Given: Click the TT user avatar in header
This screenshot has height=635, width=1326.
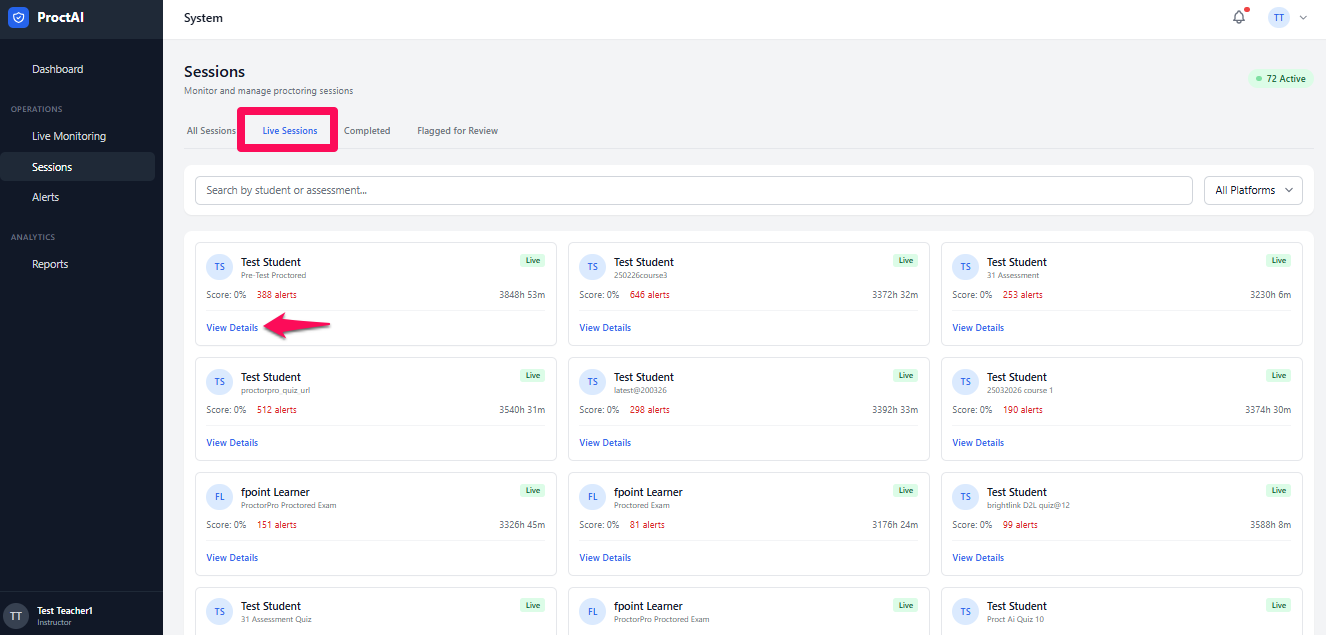Looking at the screenshot, I should coord(1279,18).
